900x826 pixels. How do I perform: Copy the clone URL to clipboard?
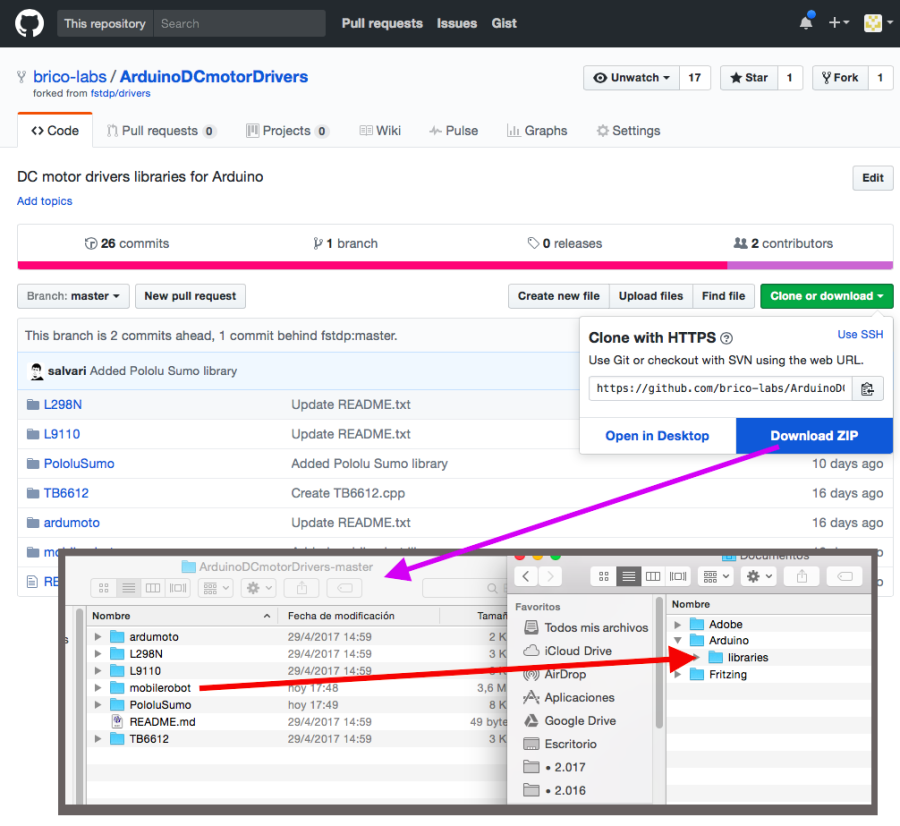point(867,389)
